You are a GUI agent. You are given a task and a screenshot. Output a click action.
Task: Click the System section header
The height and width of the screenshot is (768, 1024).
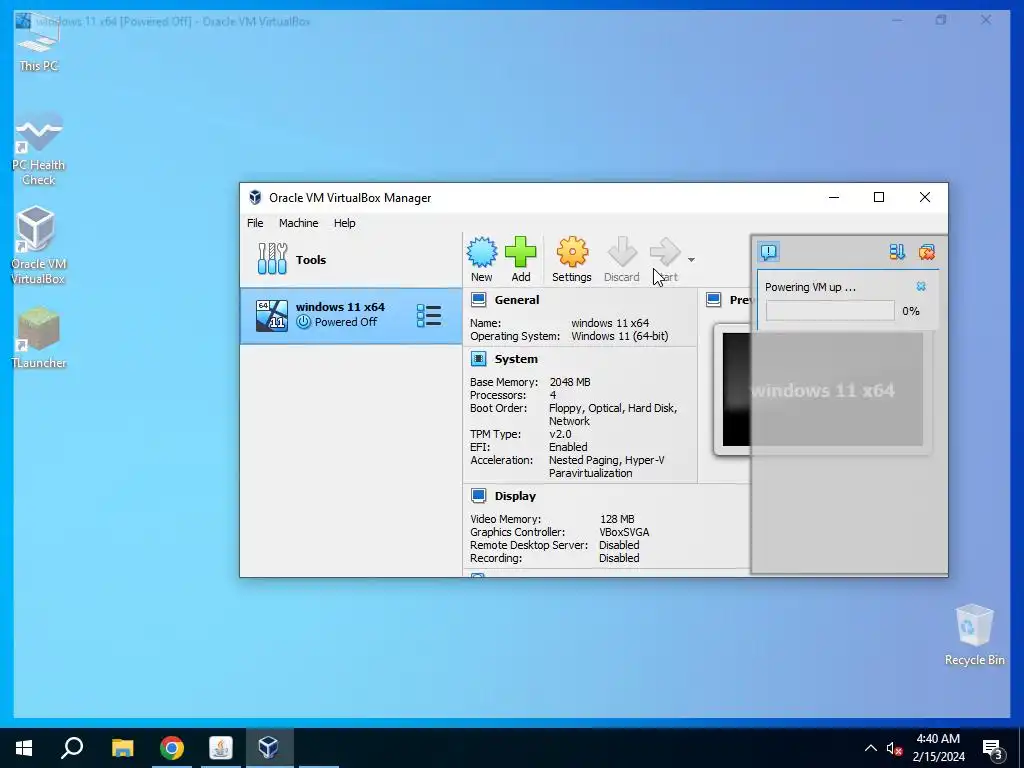(516, 359)
